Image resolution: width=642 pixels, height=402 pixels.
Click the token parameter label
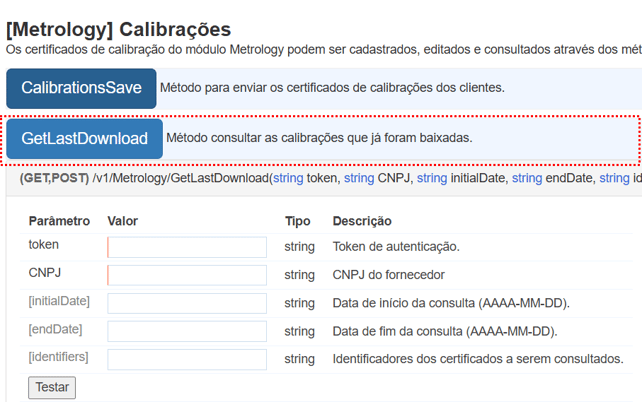(44, 245)
